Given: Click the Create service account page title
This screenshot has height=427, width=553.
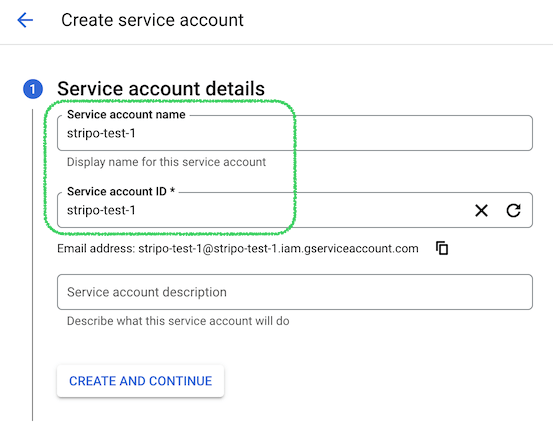Looking at the screenshot, I should tap(152, 20).
